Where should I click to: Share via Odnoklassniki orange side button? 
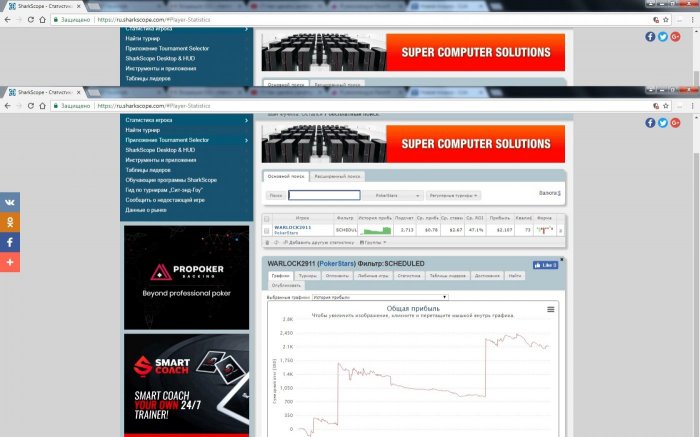click(x=10, y=222)
